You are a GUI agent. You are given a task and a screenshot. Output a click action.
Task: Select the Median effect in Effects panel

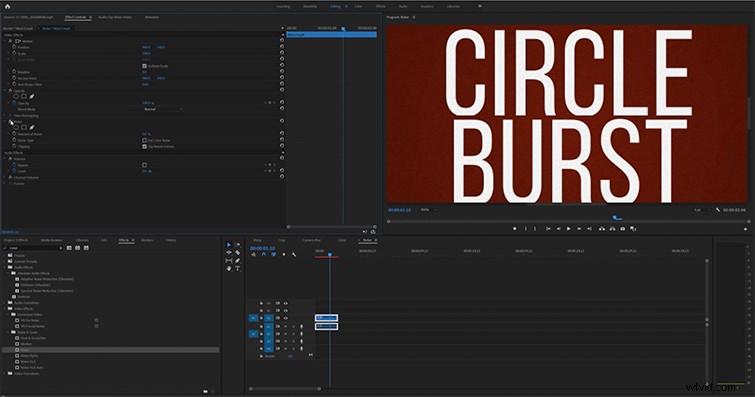point(26,344)
